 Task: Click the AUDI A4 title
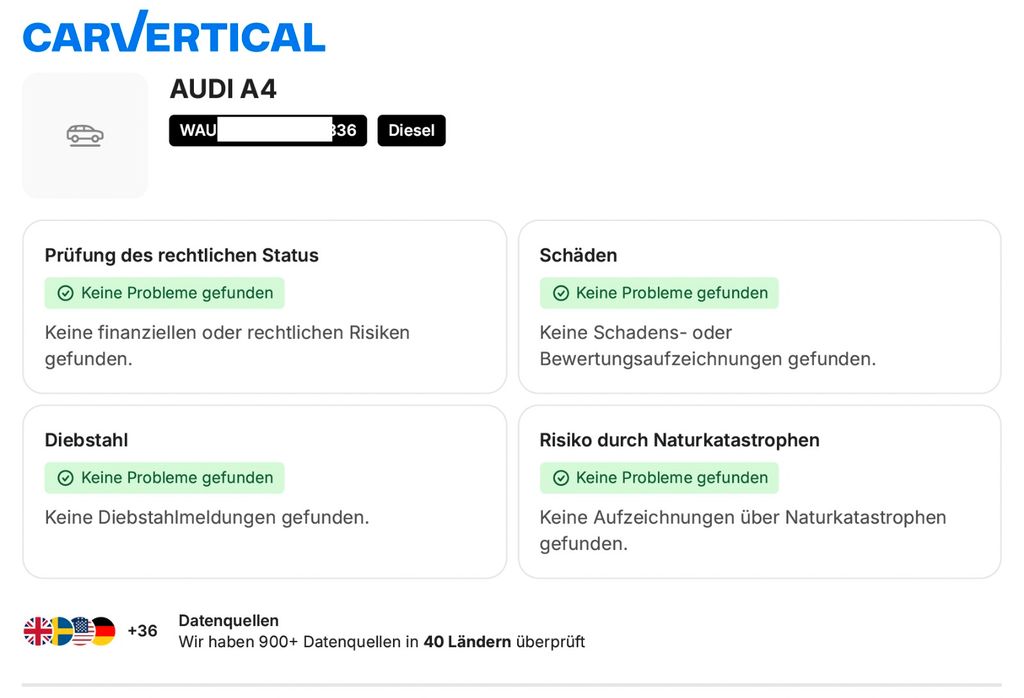tap(223, 89)
